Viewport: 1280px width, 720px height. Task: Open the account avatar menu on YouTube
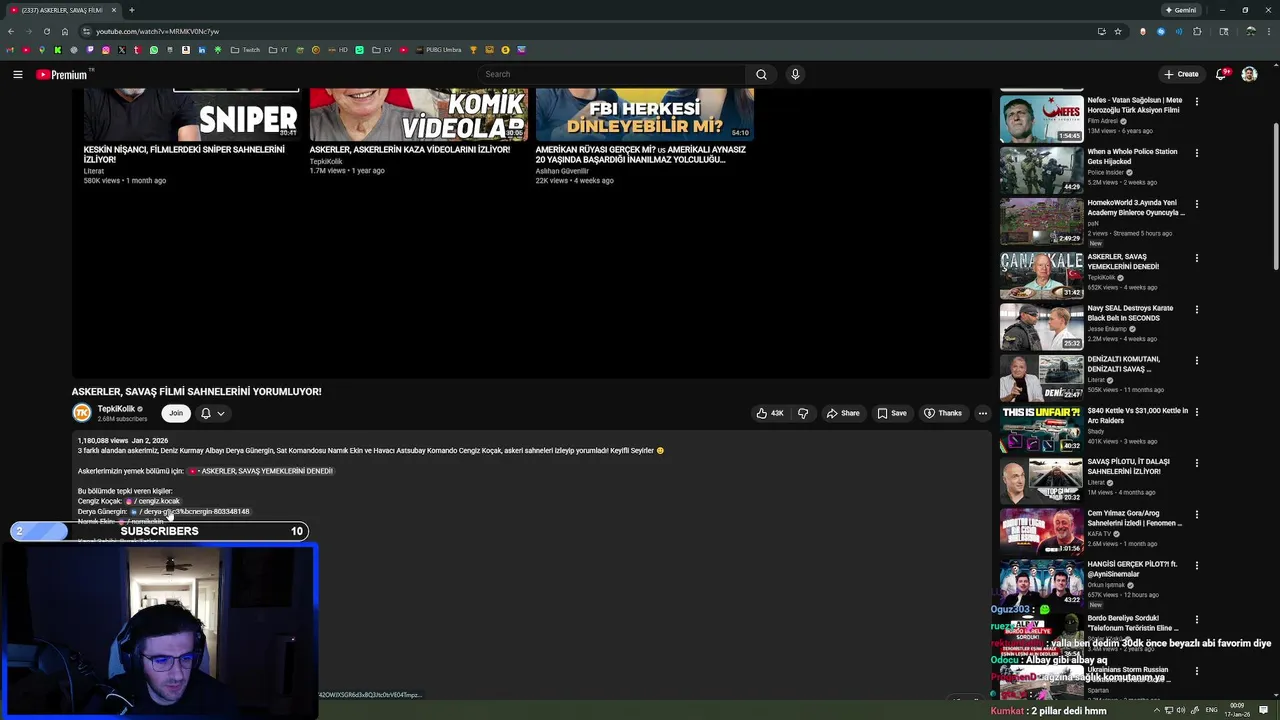pos(1249,74)
